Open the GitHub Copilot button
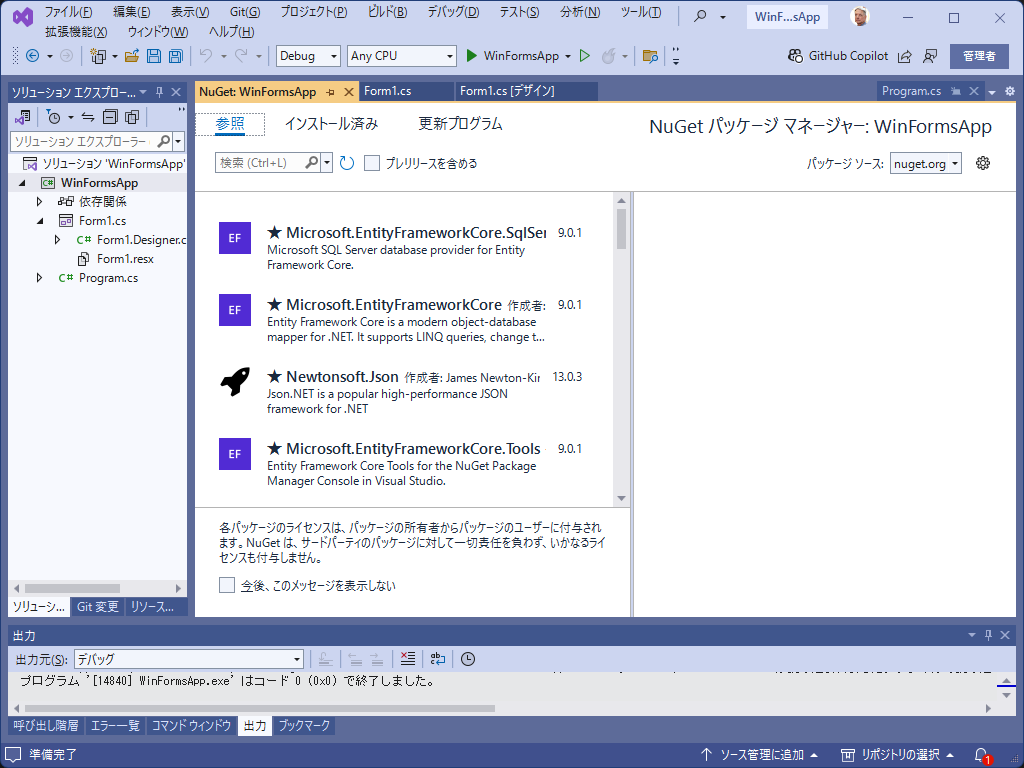Screen dimensions: 1024x768 [x=838, y=56]
